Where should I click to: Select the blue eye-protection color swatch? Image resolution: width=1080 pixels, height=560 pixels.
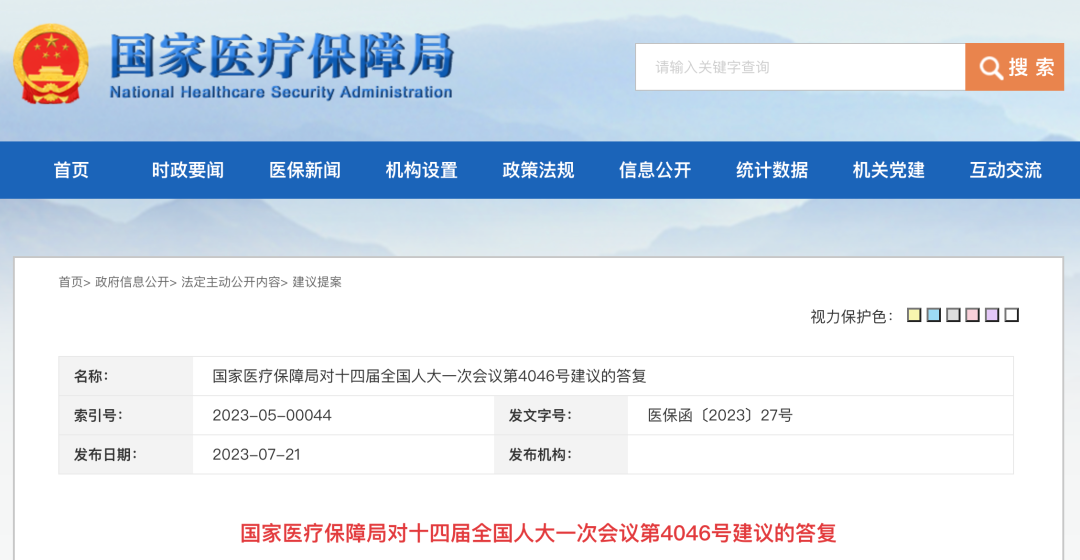933,315
